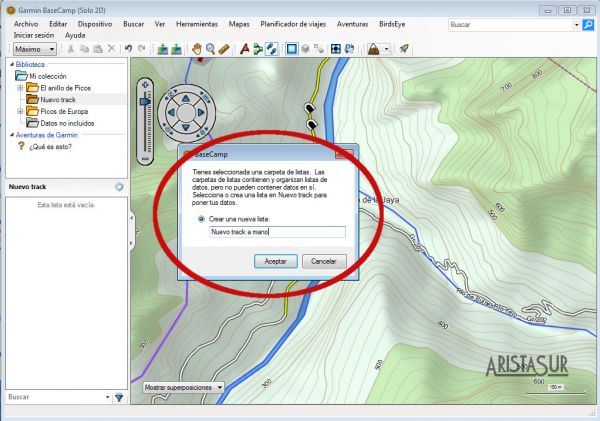
Task: Open the bottom Buscar field dropdown arrow
Action: coord(108,397)
